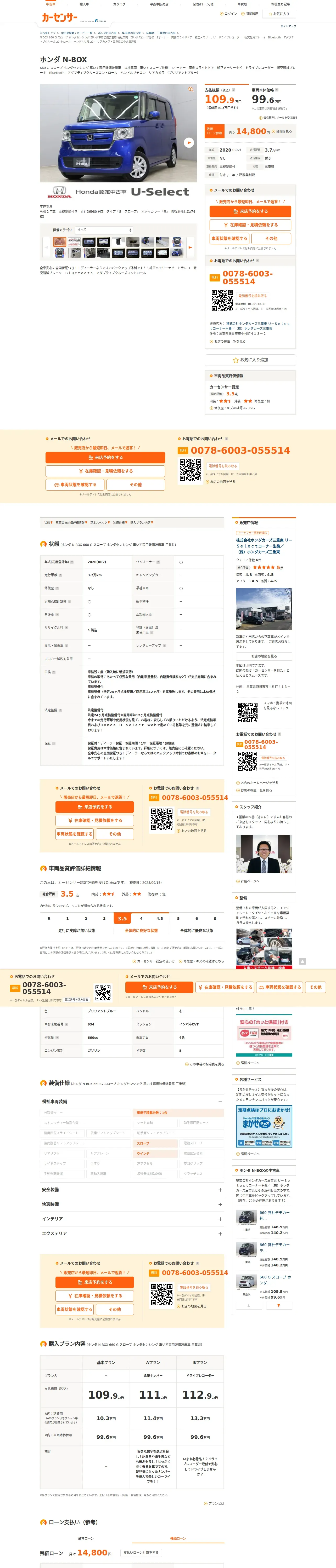Click 詳細を見る next to loan price
Viewport: 336px width, 1568px height.
(282, 131)
